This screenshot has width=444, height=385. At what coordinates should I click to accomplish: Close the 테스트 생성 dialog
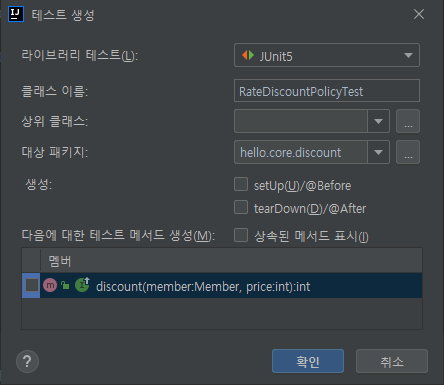coord(419,14)
